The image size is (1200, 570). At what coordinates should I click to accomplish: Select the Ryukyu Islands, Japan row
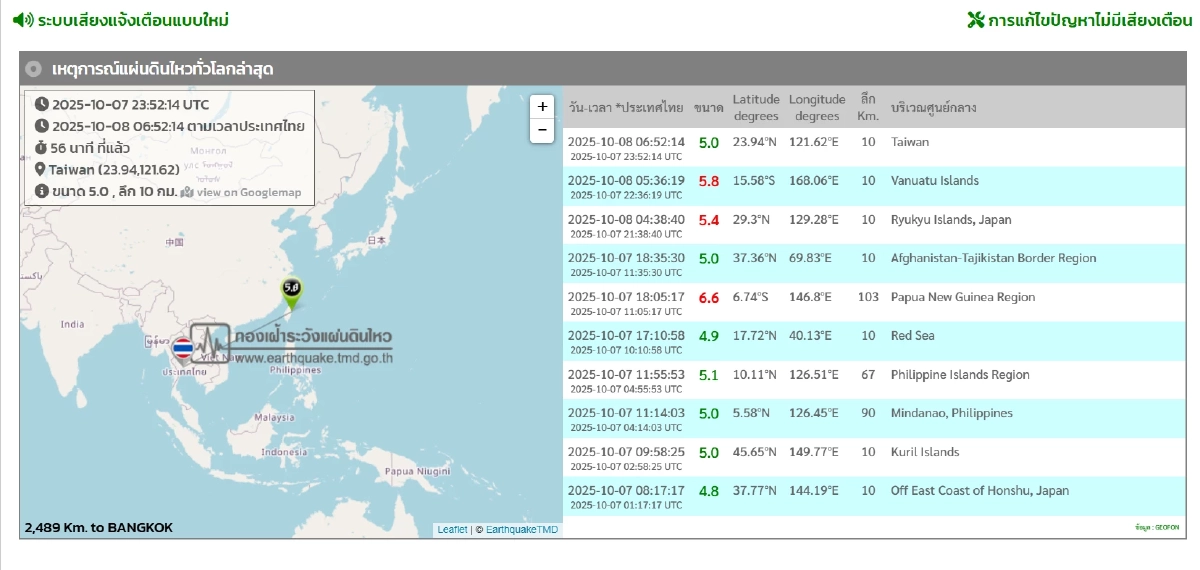click(x=874, y=226)
